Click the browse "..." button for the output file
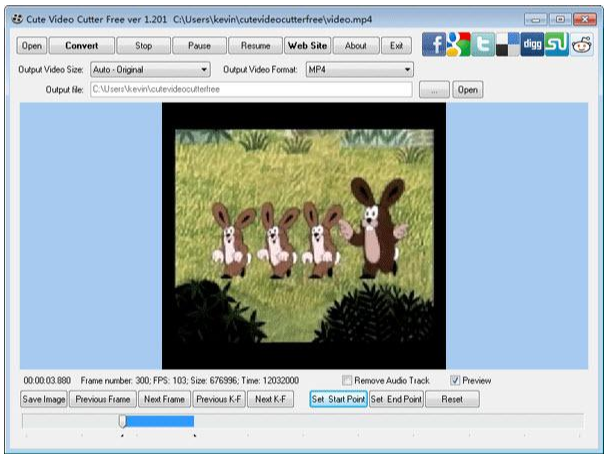 point(433,90)
